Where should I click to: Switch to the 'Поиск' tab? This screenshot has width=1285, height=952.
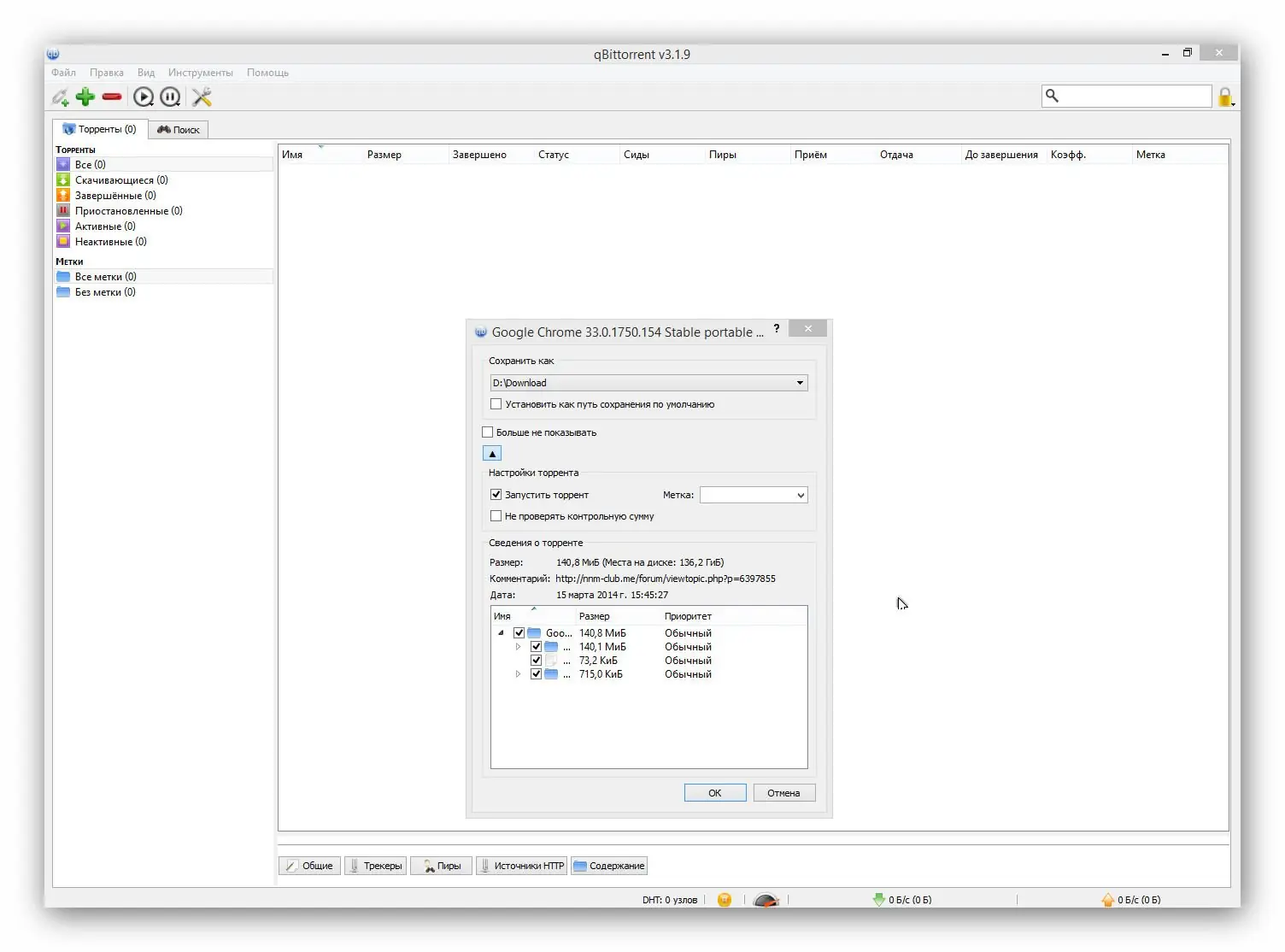click(x=178, y=129)
